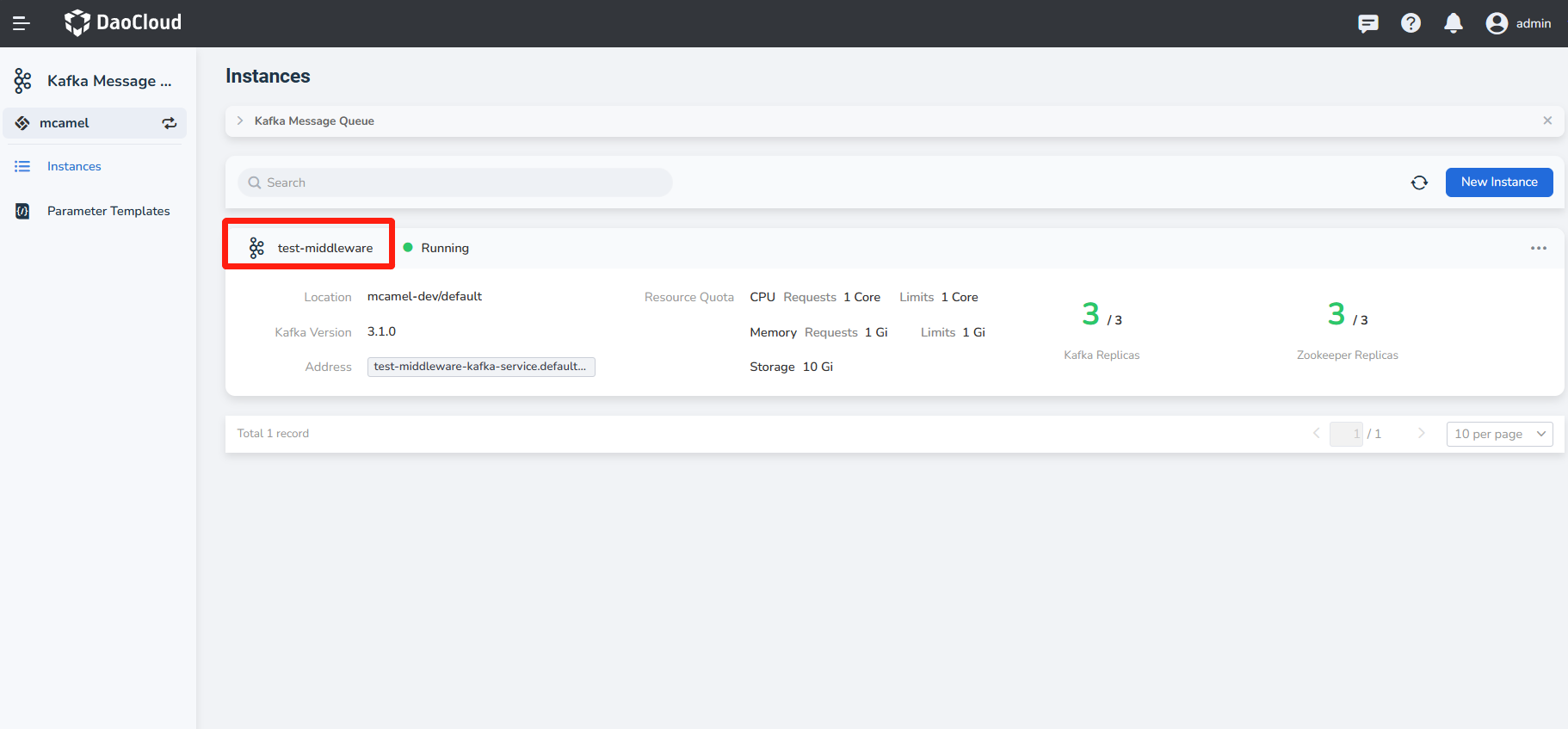Open the test-middleware more options menu
Screen dimensions: 1568x729
1538,248
